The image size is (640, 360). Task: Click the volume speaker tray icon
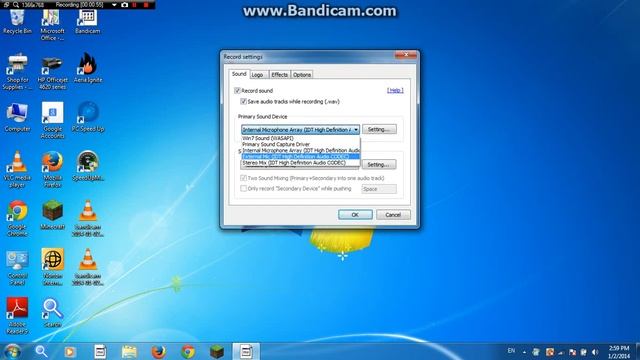coord(595,352)
